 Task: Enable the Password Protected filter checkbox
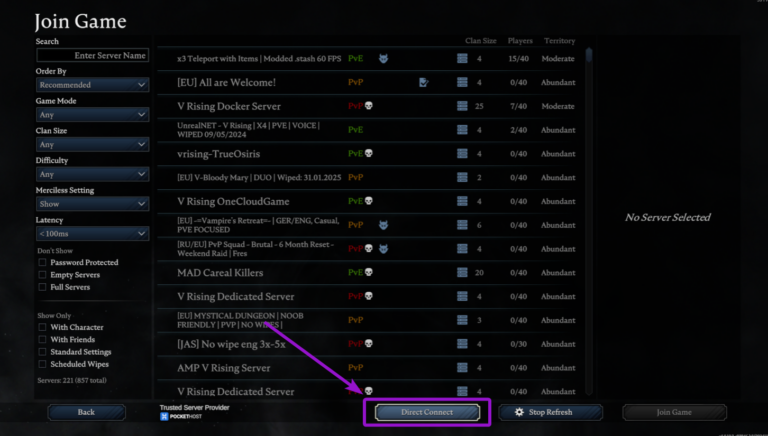pos(43,263)
